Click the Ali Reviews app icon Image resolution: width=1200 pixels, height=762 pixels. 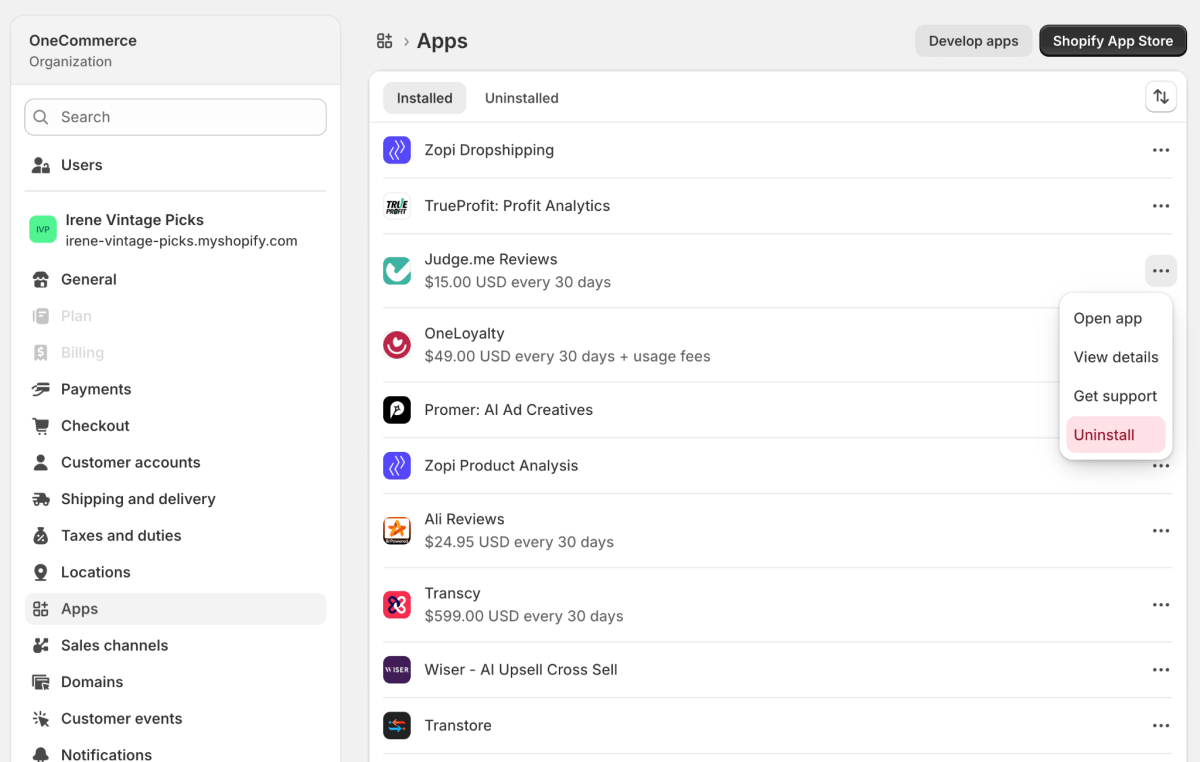click(x=397, y=531)
